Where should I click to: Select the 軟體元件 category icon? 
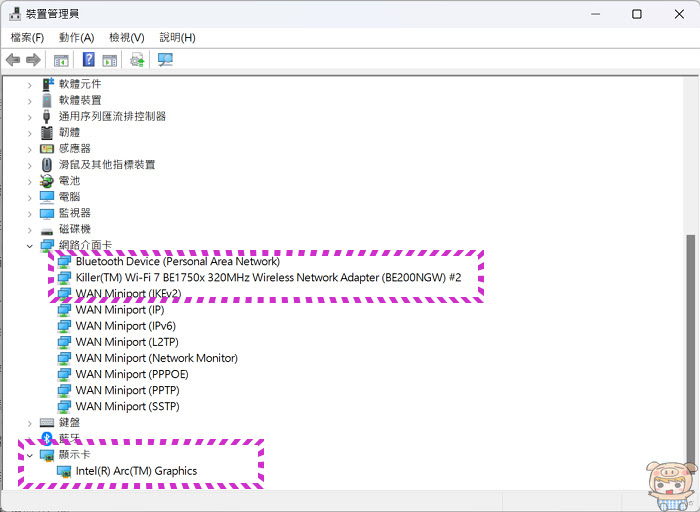(x=47, y=84)
